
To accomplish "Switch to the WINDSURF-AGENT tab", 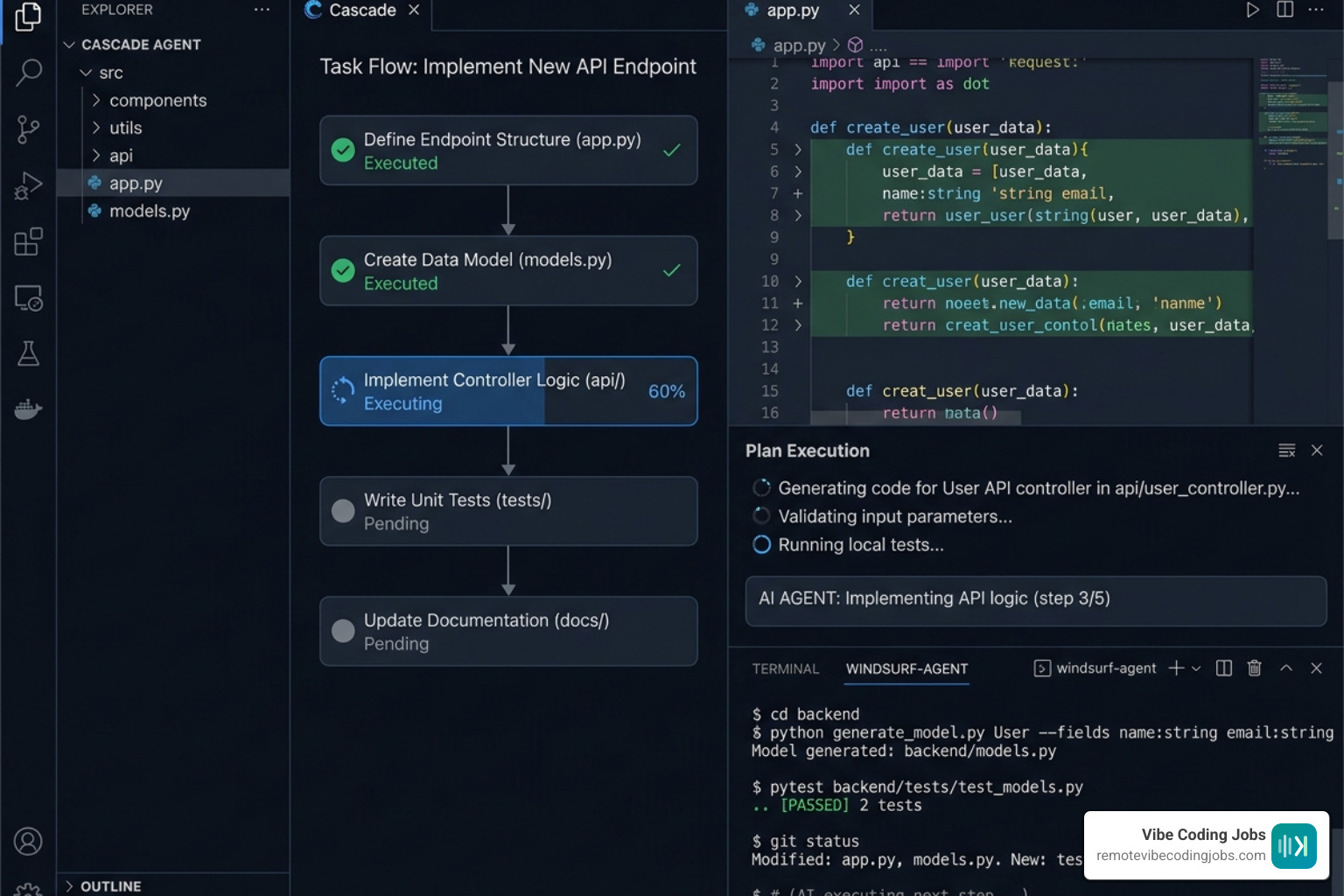I will pos(906,669).
